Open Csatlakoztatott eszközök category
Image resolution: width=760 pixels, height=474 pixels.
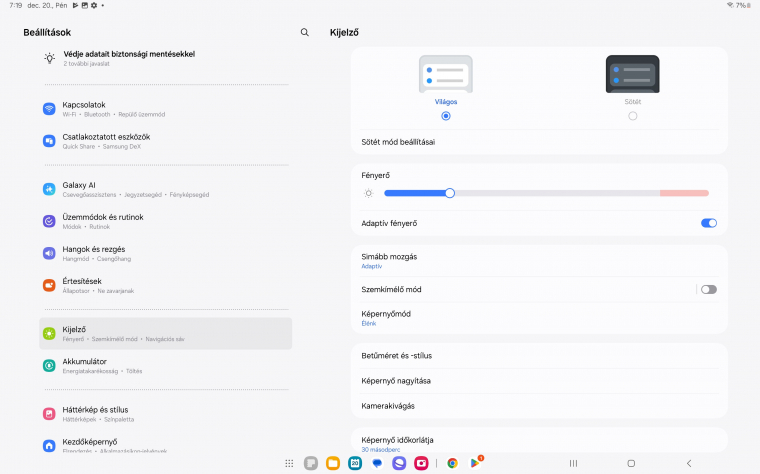coord(165,141)
